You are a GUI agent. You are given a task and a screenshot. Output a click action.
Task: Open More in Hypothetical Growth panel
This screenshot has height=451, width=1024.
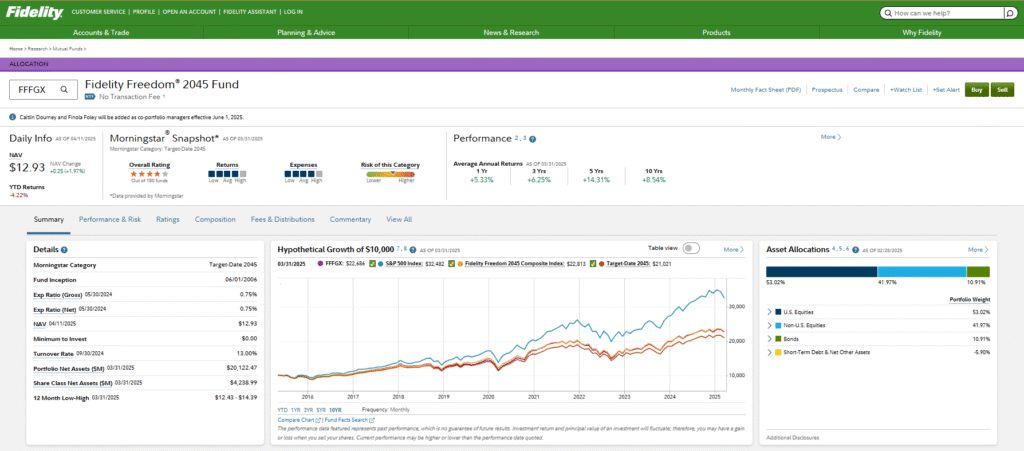click(x=733, y=249)
